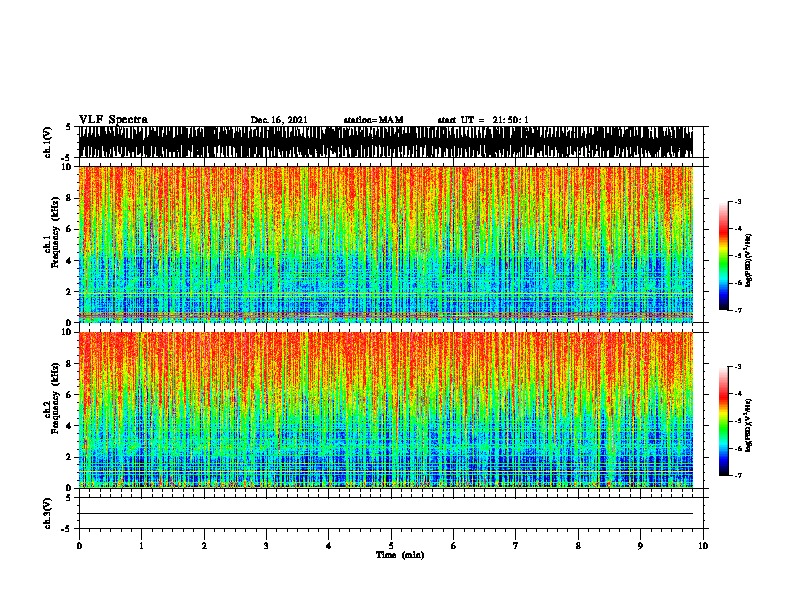Click the '6' tick on the time axis

454,546
